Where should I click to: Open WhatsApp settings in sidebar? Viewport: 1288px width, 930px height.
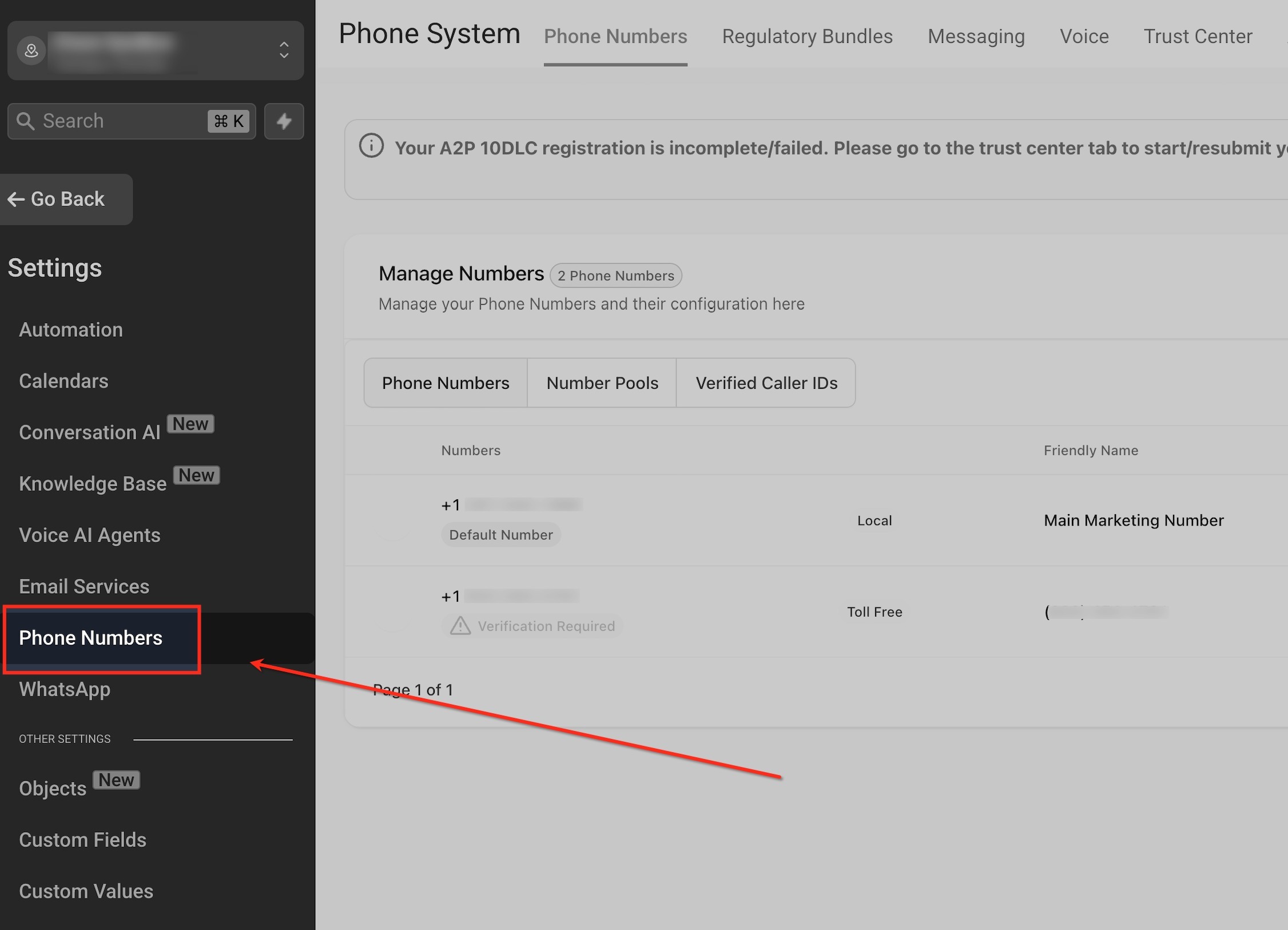[65, 689]
